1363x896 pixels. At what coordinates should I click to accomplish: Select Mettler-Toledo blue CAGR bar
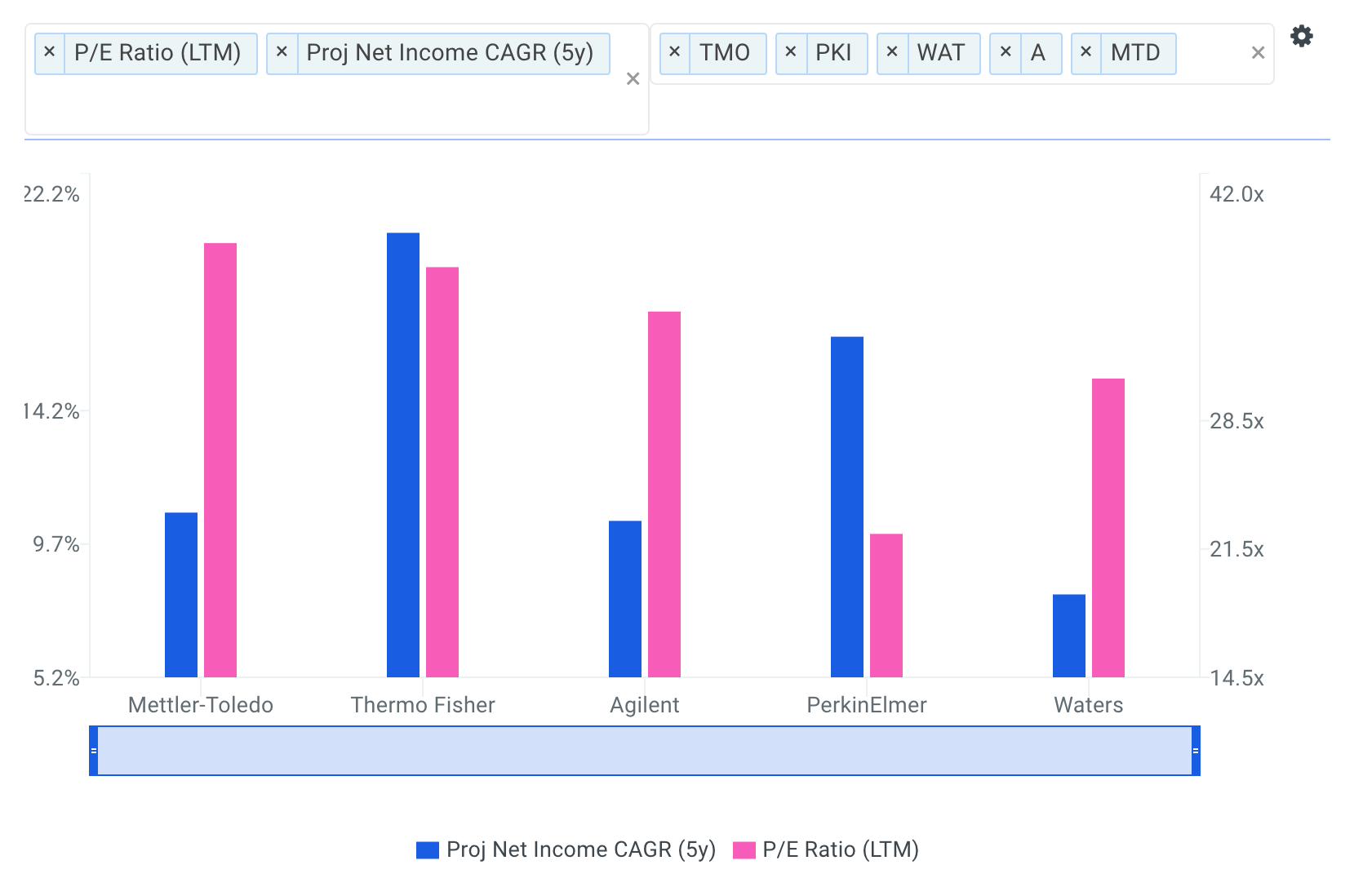[x=181, y=595]
